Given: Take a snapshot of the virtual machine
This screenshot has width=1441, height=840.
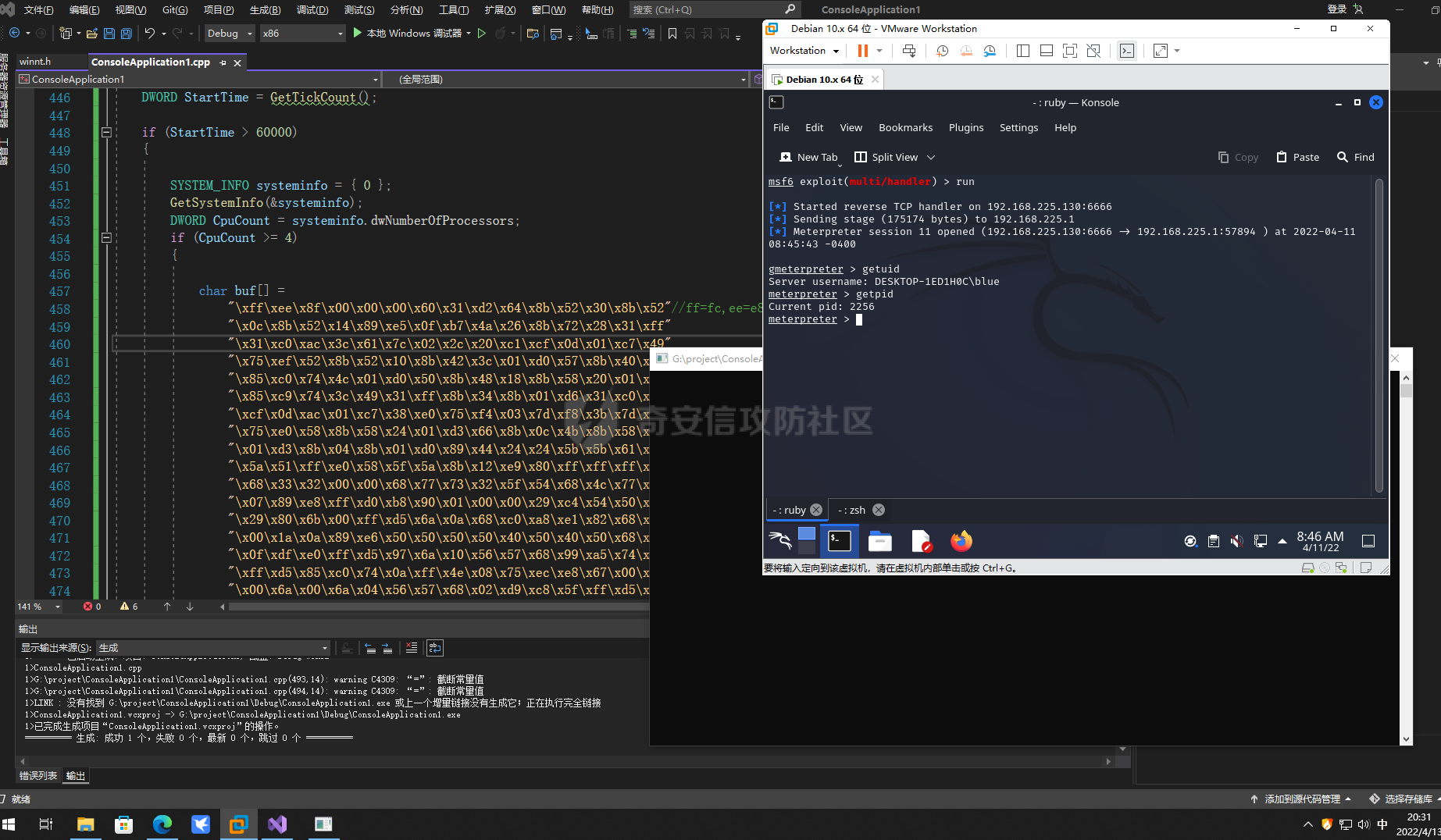Looking at the screenshot, I should [x=943, y=51].
